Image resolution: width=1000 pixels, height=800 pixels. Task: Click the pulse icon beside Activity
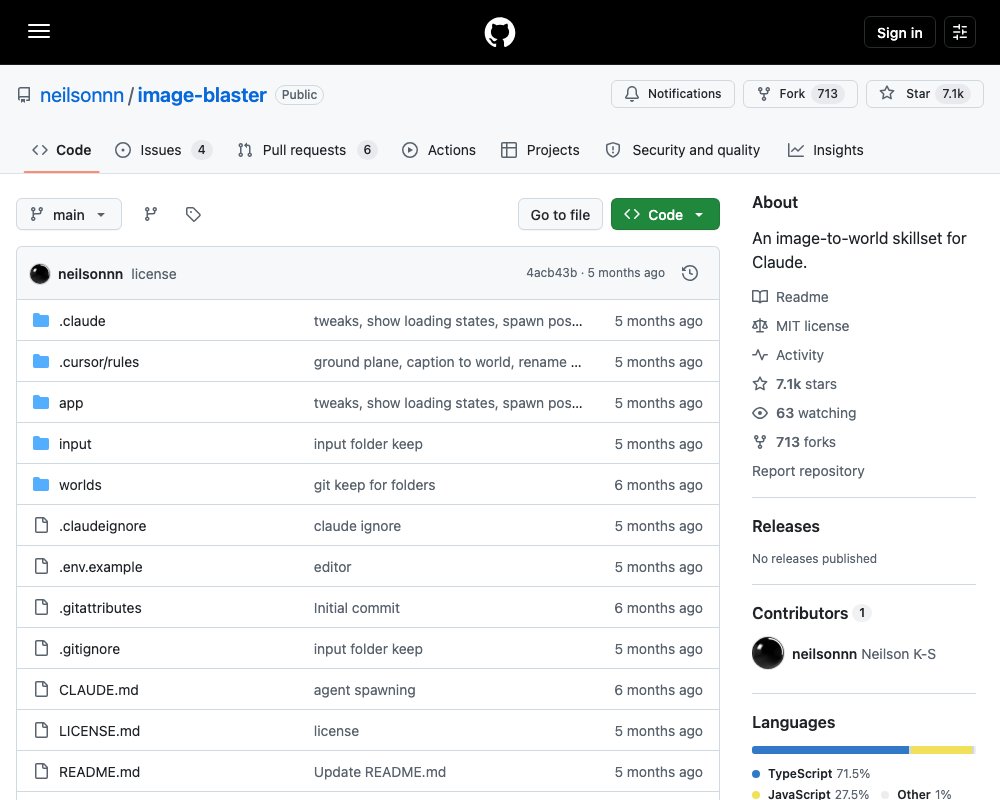click(760, 355)
